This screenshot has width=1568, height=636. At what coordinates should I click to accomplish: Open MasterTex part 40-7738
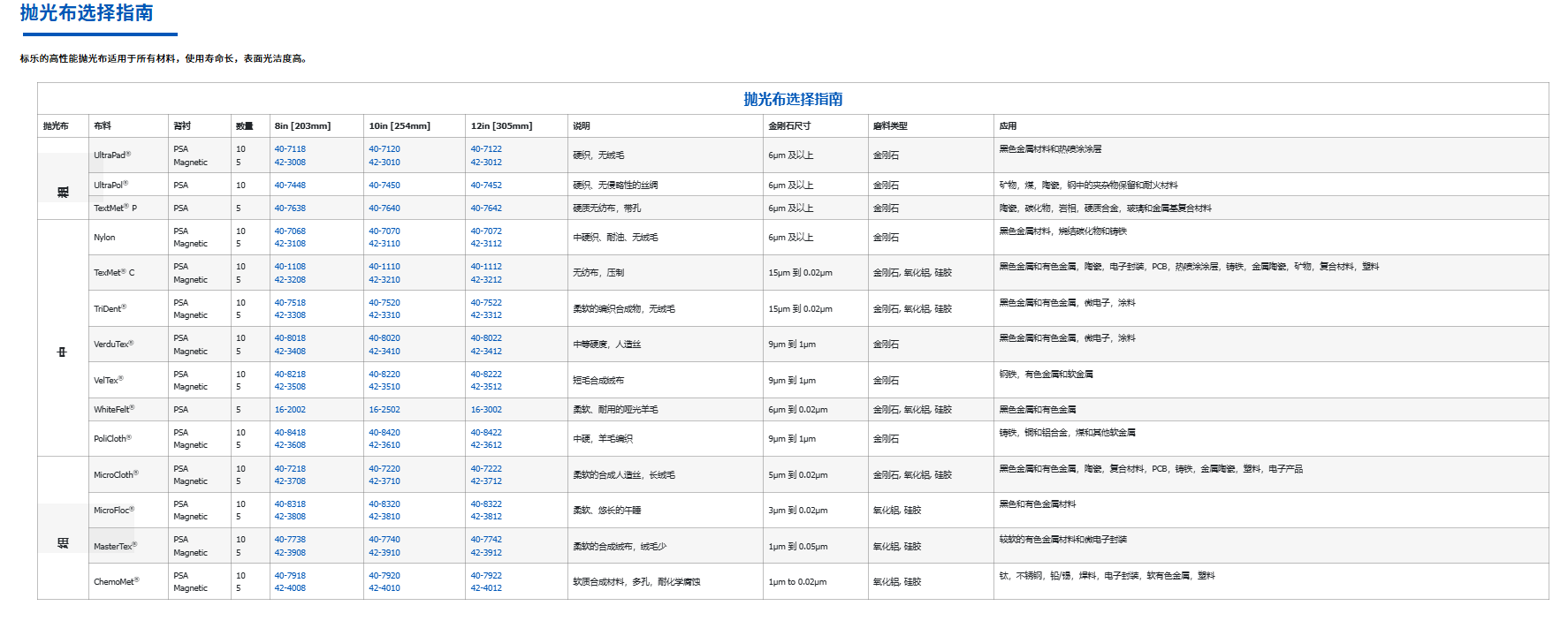pos(290,540)
